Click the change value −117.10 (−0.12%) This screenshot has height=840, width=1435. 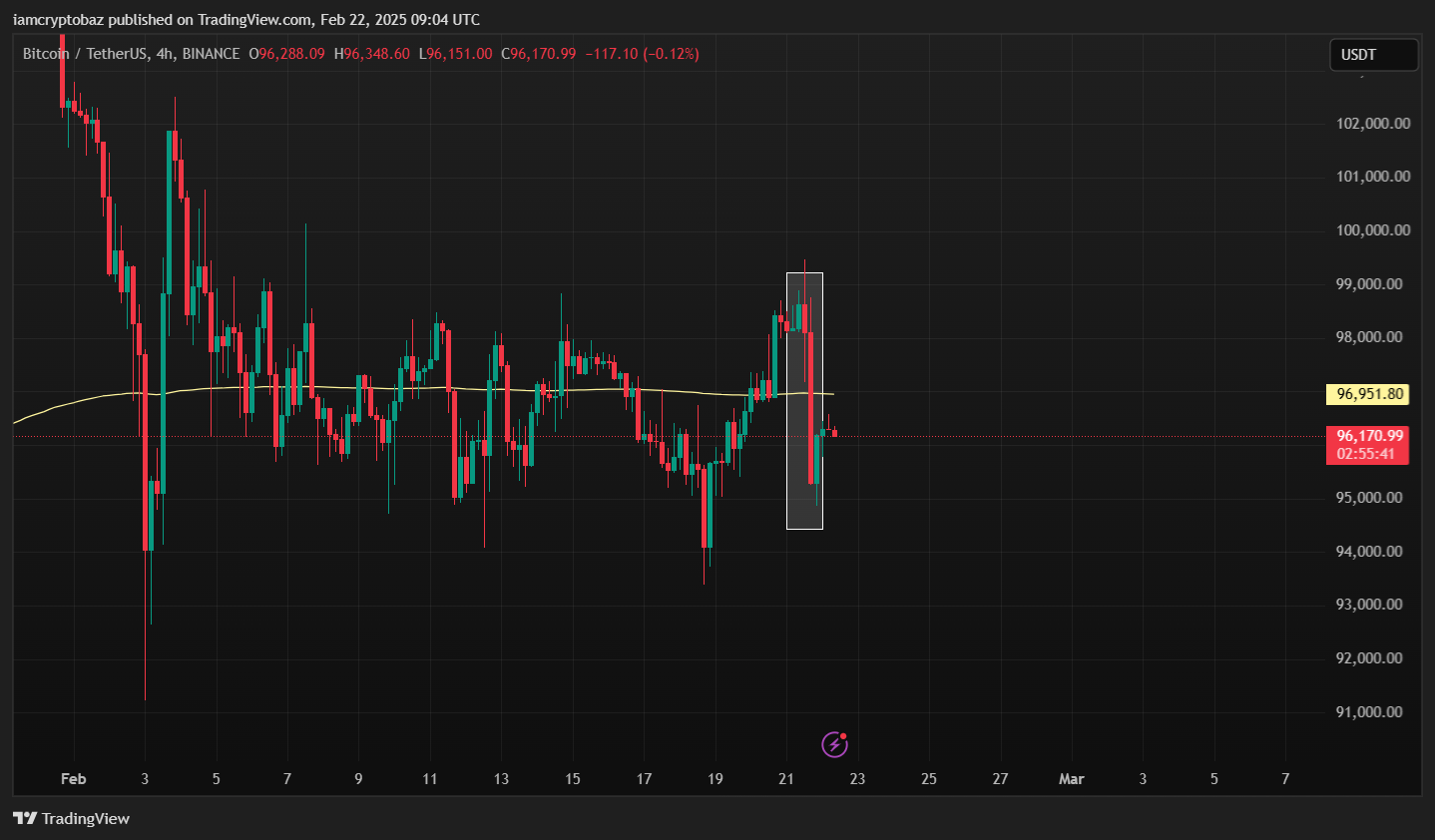642,54
